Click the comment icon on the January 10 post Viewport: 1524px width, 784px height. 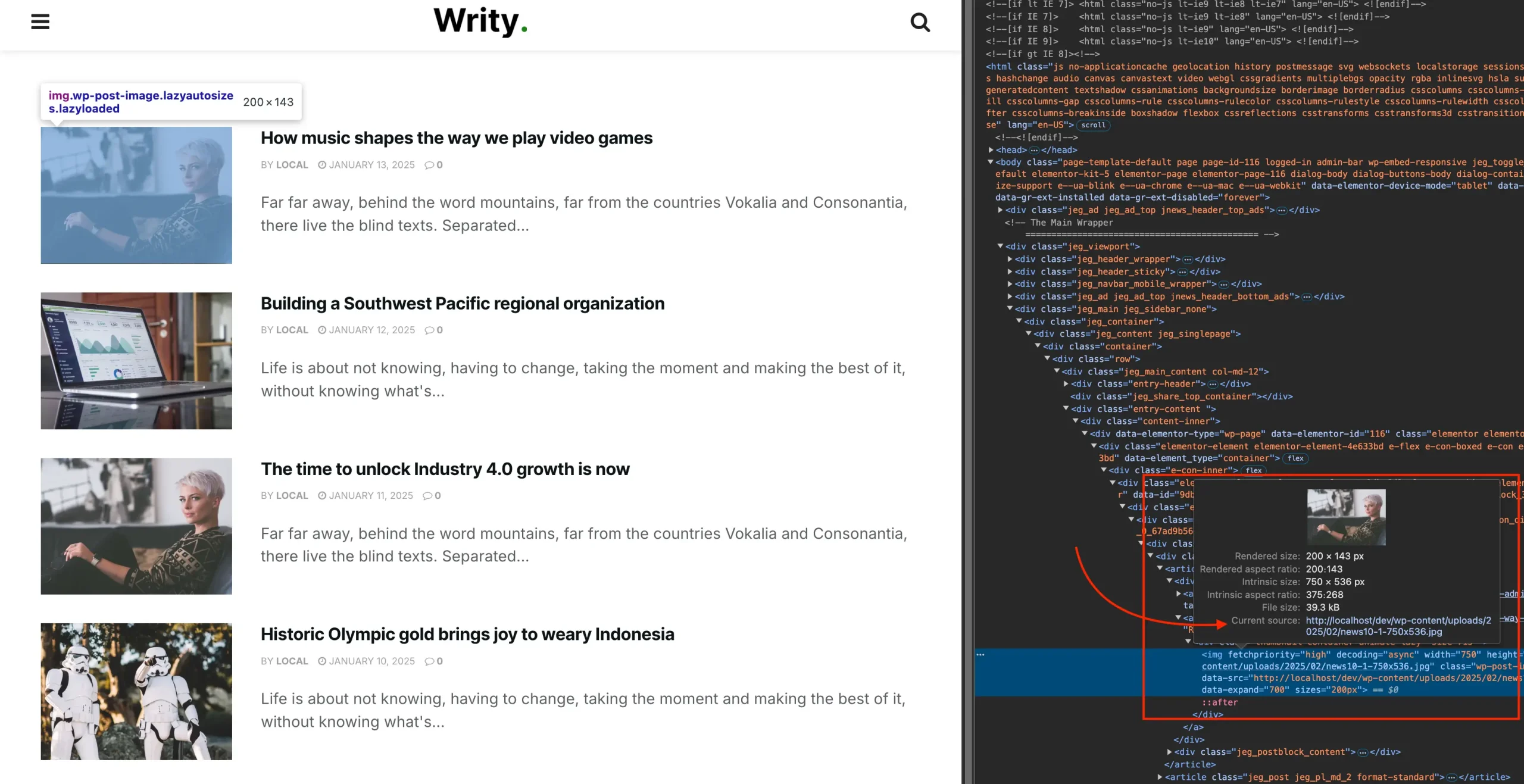pos(429,661)
